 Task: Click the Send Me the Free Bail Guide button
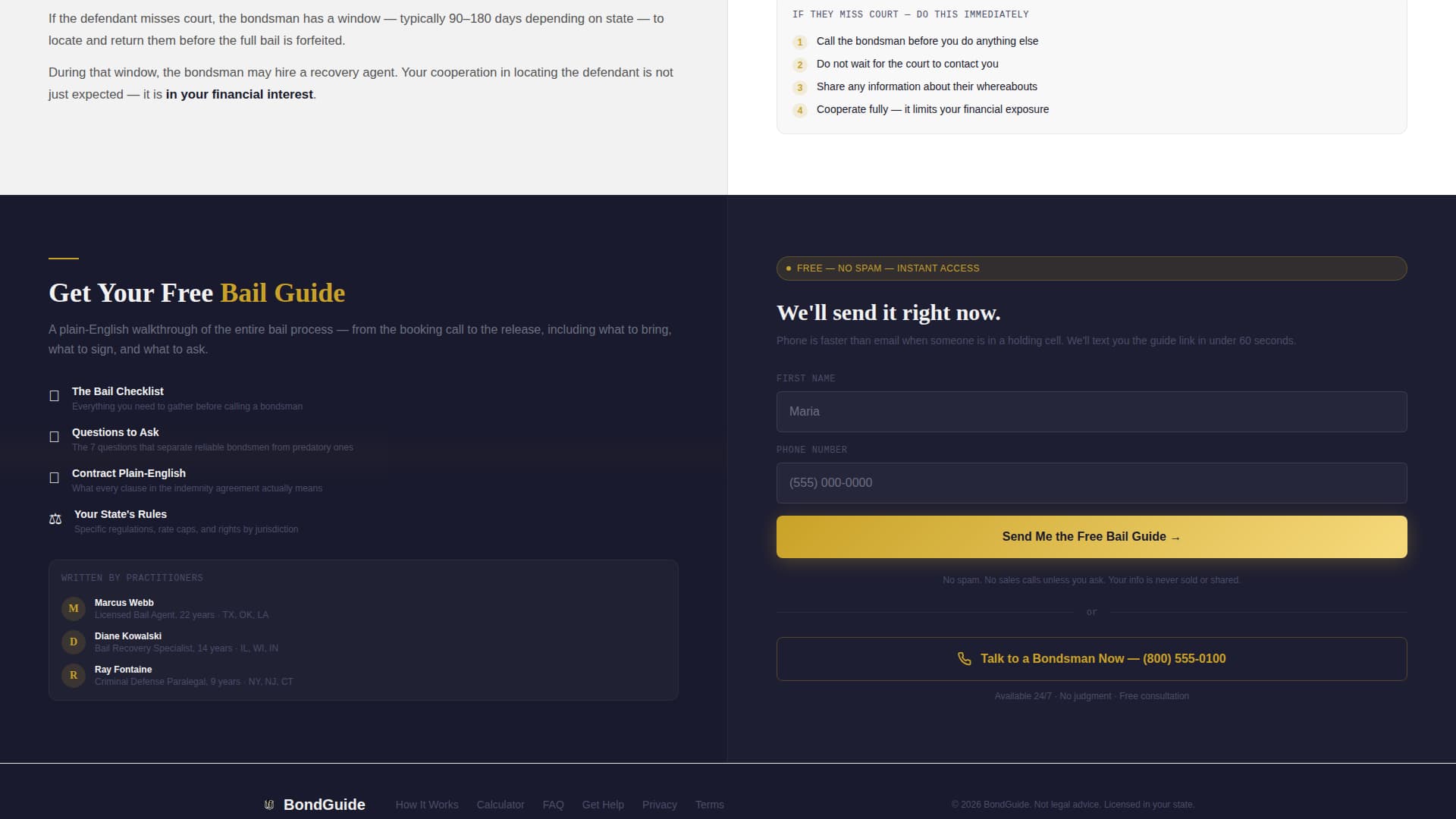tap(1091, 536)
